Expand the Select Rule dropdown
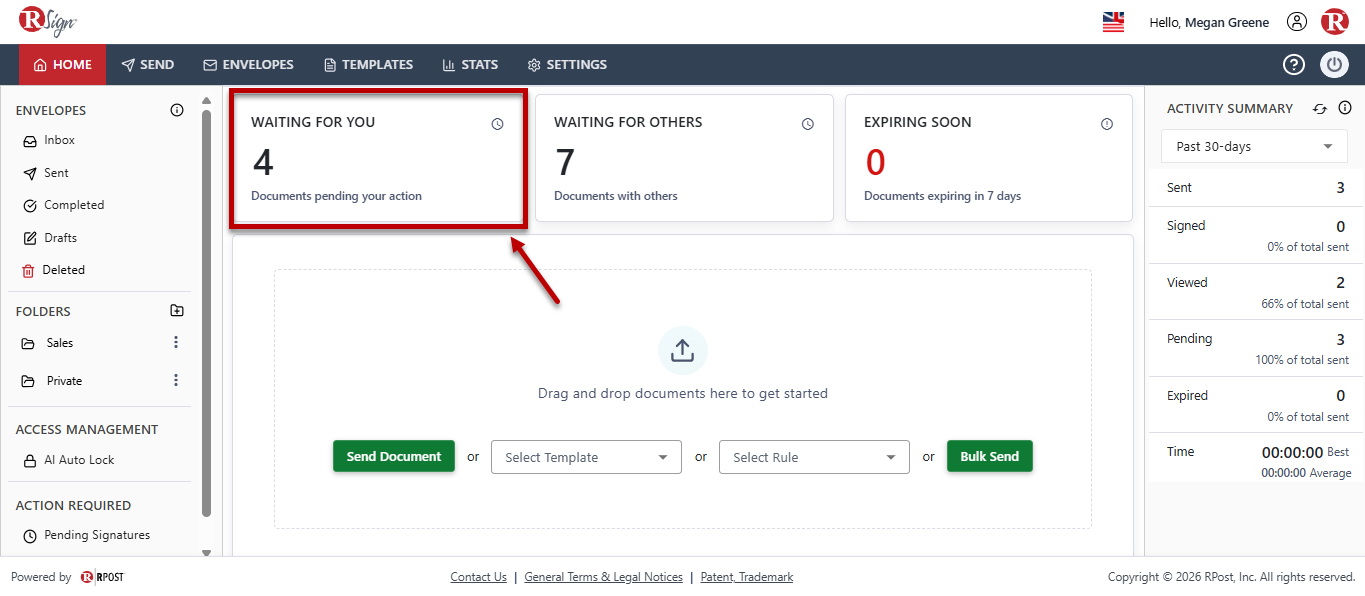The height and width of the screenshot is (596, 1365). tap(814, 457)
